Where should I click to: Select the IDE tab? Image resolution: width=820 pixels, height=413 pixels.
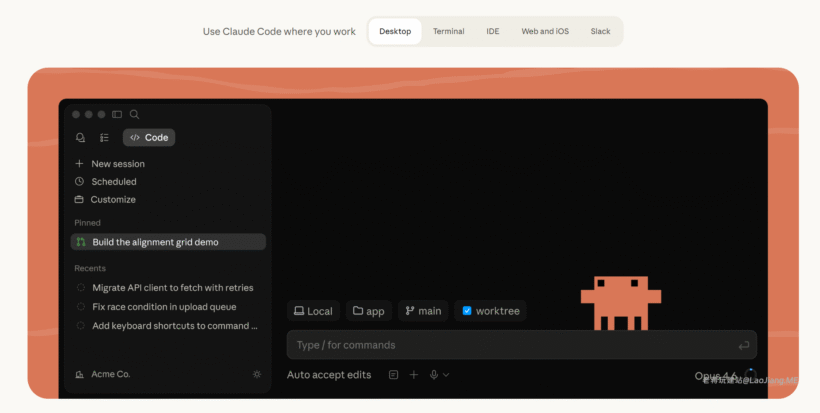(x=493, y=31)
